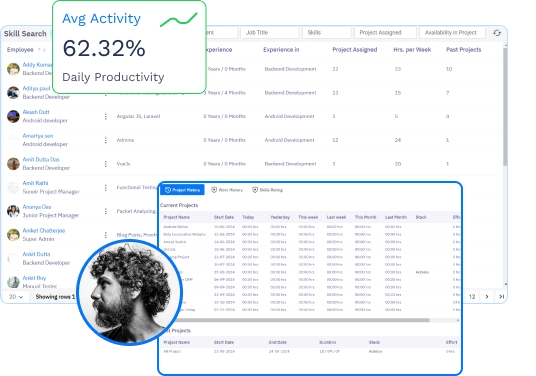Click the VueJs skills cell

coord(123,164)
